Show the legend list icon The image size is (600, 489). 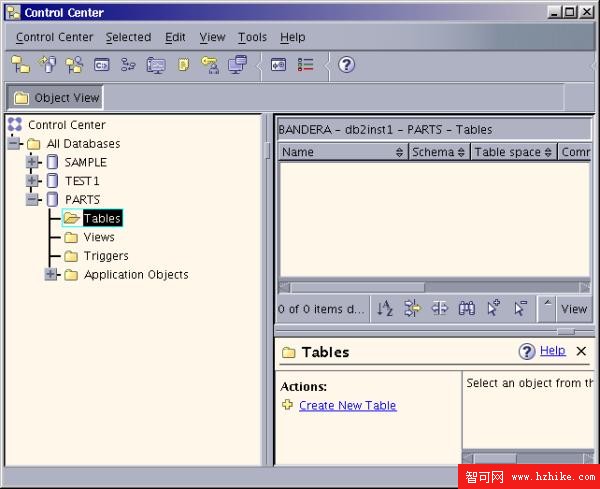(x=305, y=65)
